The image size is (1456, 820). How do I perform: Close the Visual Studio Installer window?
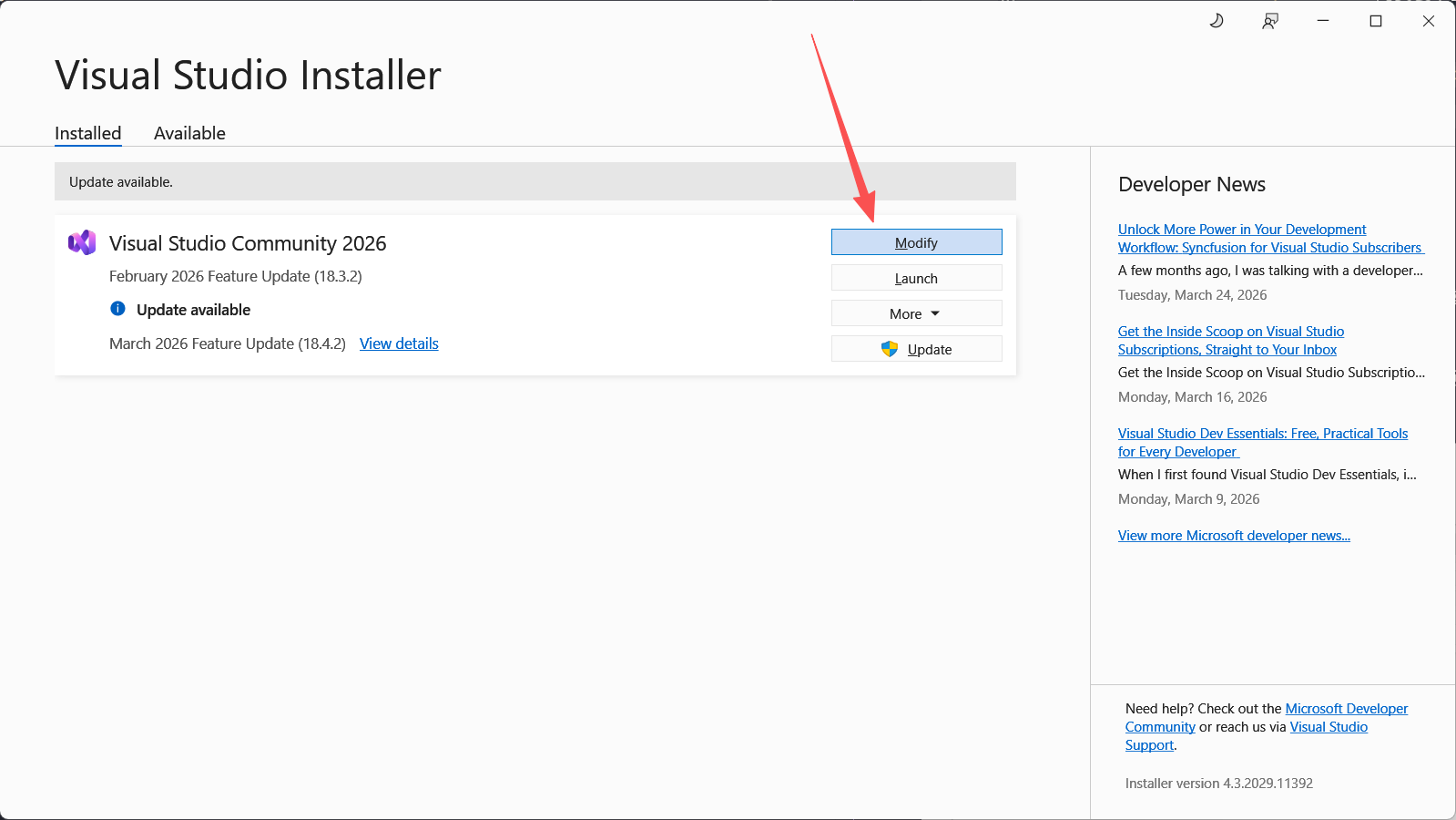click(x=1428, y=21)
